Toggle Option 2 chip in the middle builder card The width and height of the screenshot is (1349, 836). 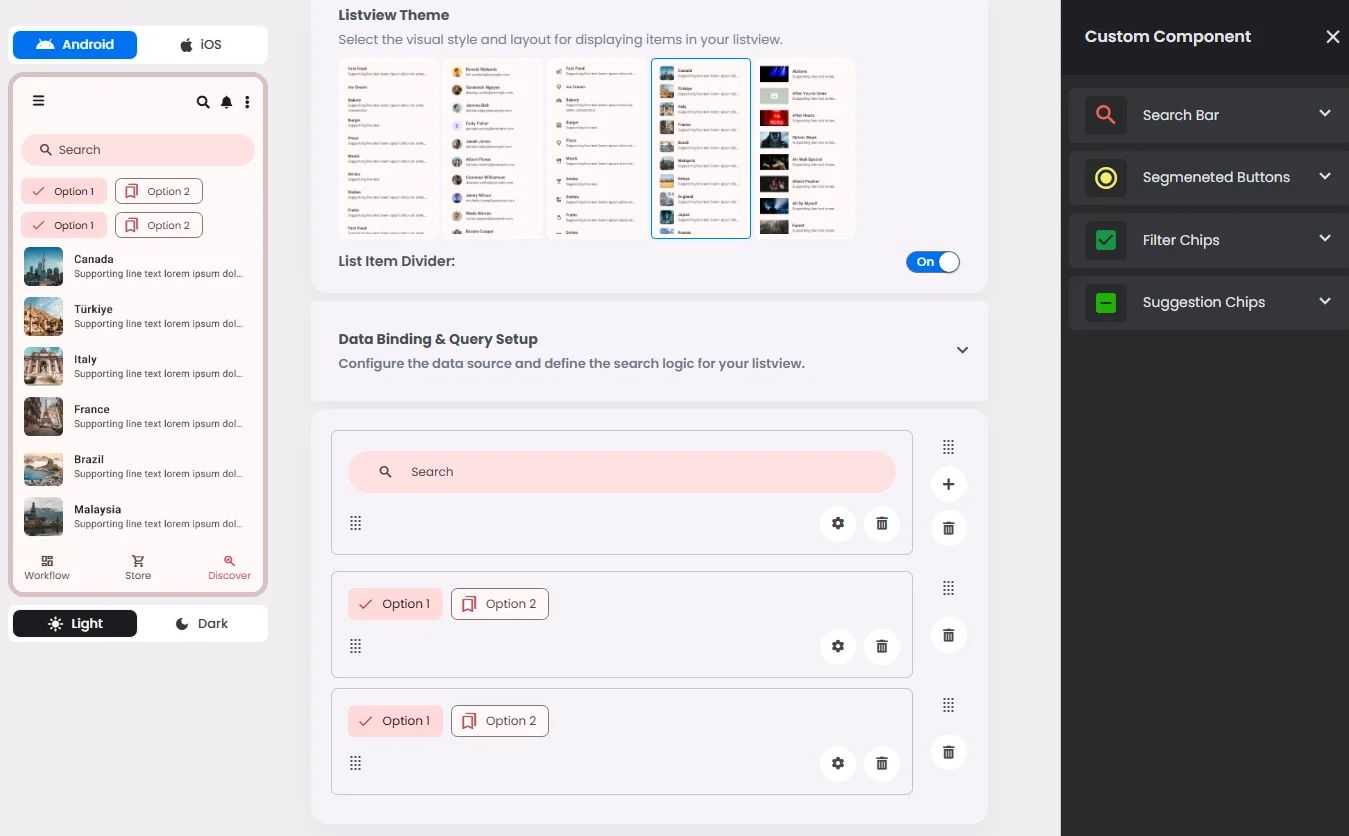[500, 604]
